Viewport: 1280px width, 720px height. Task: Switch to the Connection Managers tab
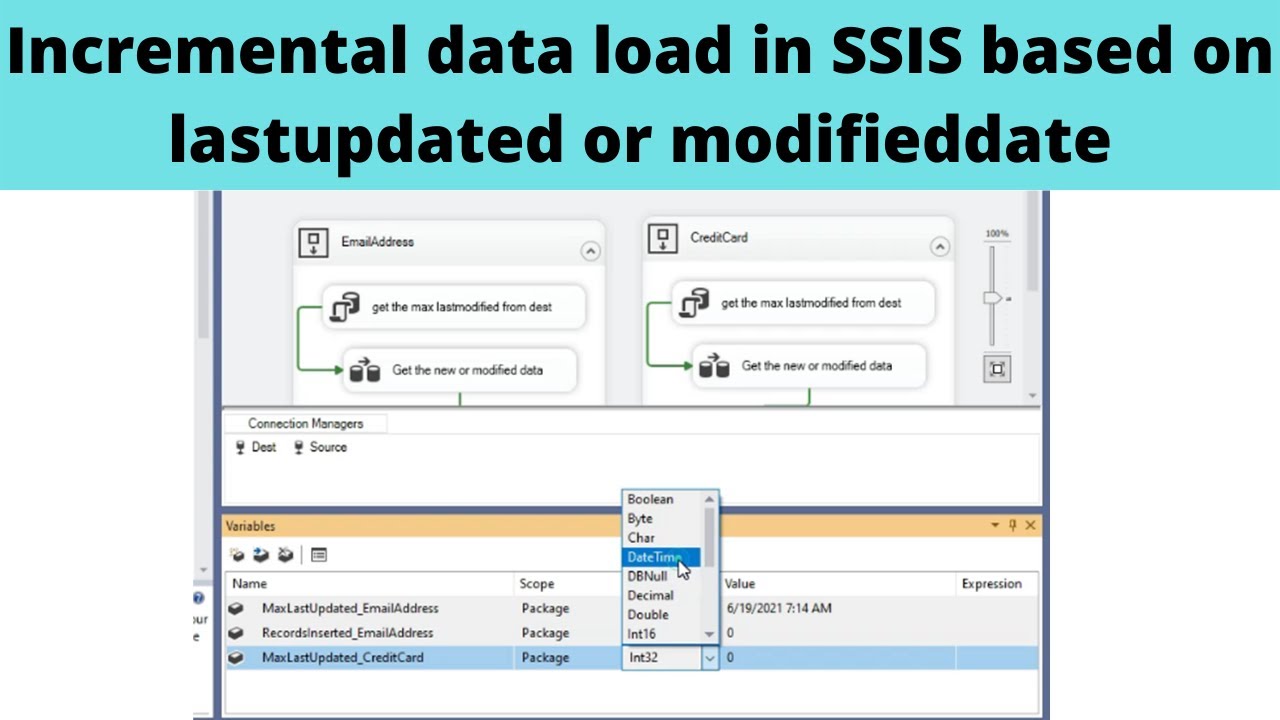click(x=305, y=424)
